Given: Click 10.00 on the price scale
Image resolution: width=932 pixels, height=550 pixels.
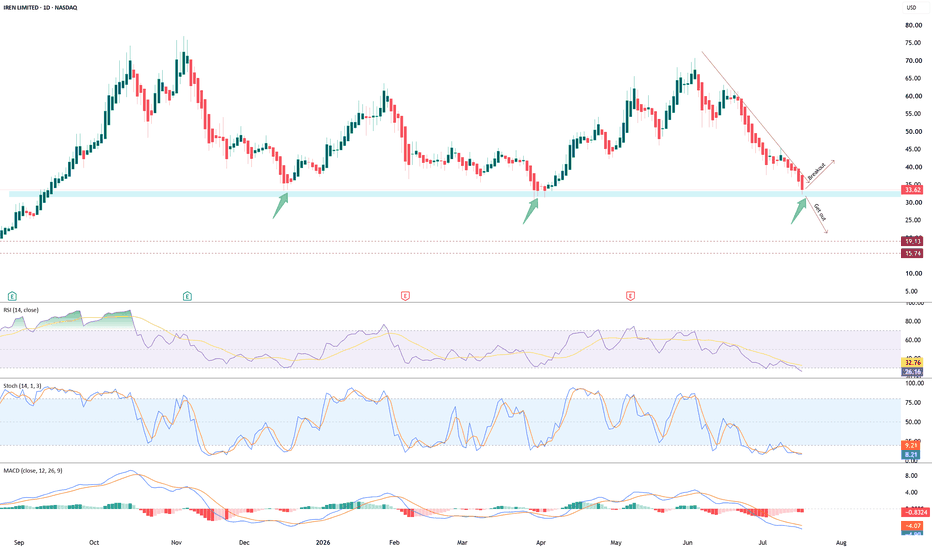Looking at the screenshot, I should pos(914,274).
